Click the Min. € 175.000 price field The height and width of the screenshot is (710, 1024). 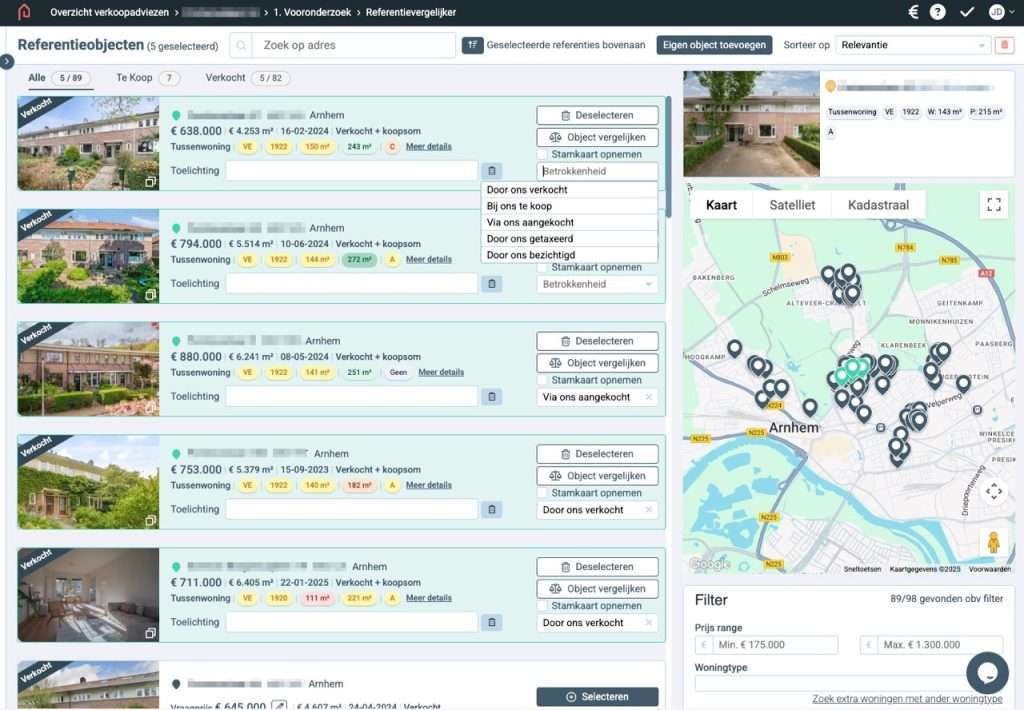click(x=775, y=645)
